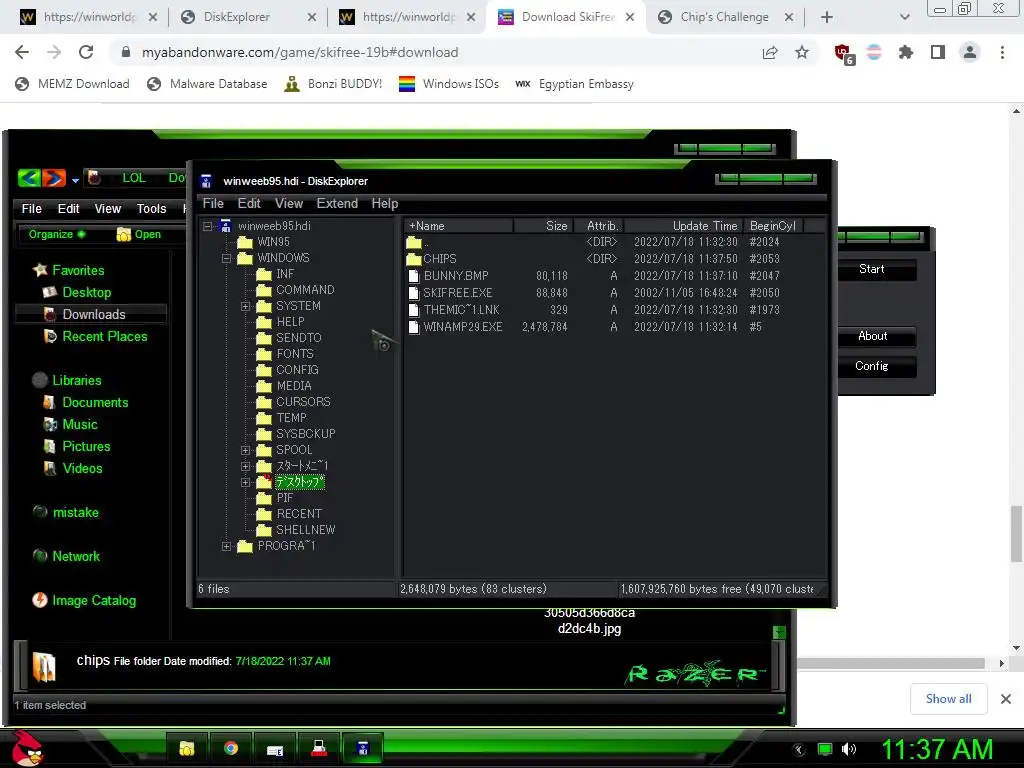Click the share page icon in address bar
The height and width of the screenshot is (768, 1024).
(x=770, y=52)
